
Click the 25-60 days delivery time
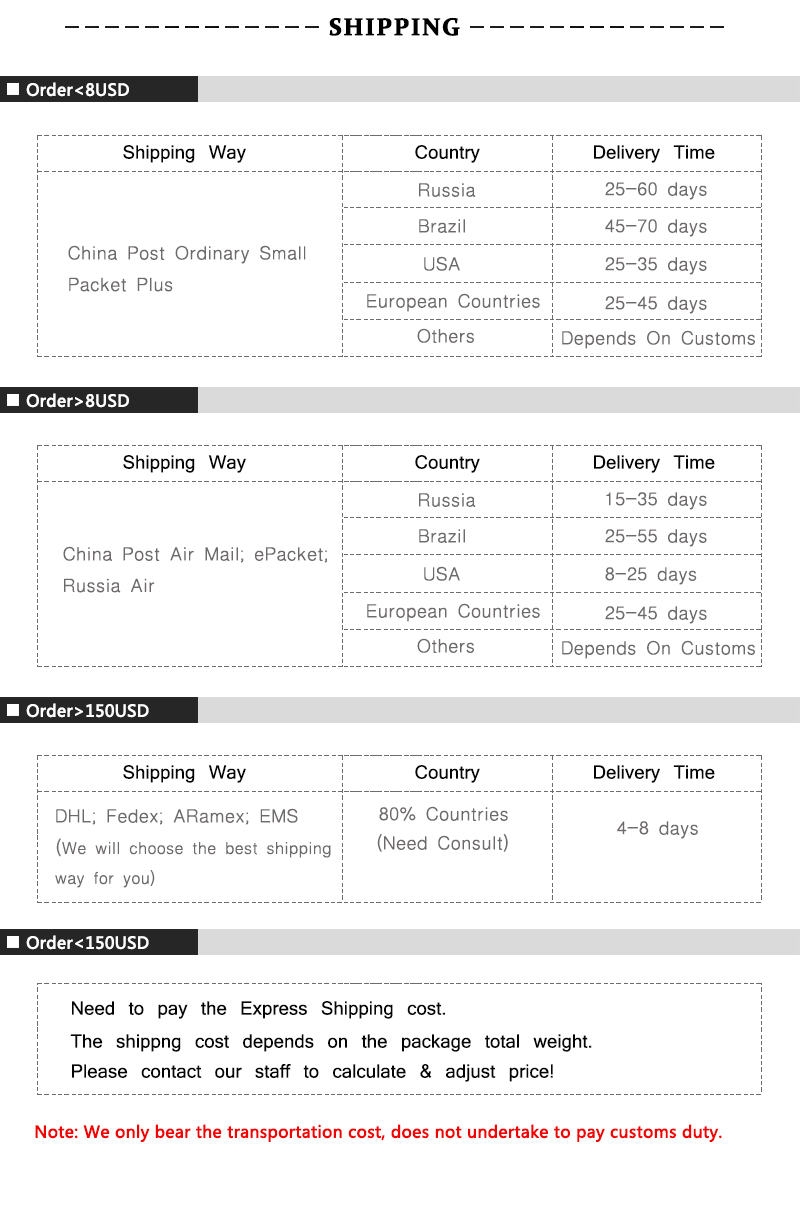pyautogui.click(x=655, y=190)
